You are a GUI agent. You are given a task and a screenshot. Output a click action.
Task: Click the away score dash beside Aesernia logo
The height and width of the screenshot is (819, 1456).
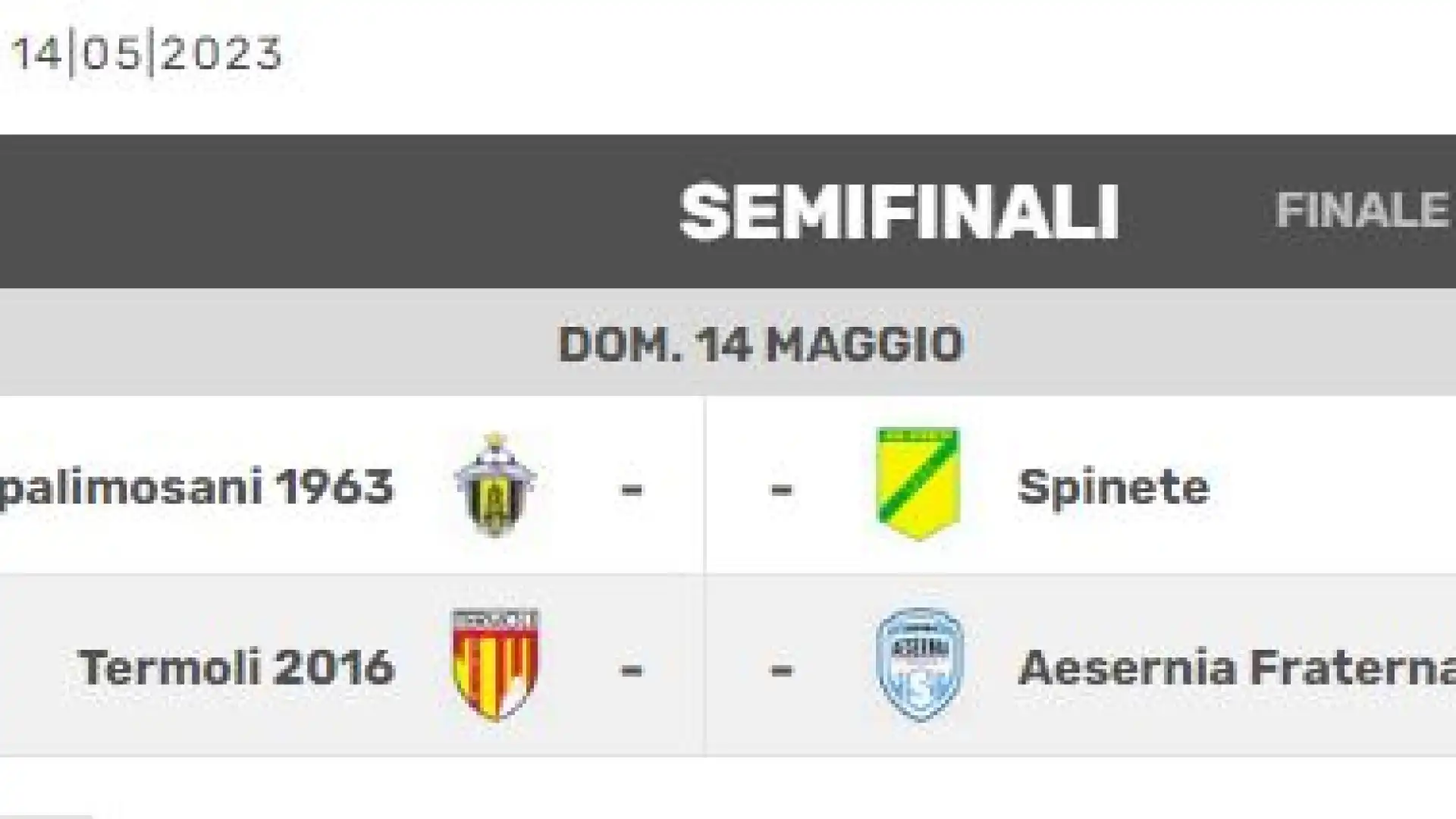[x=781, y=670]
